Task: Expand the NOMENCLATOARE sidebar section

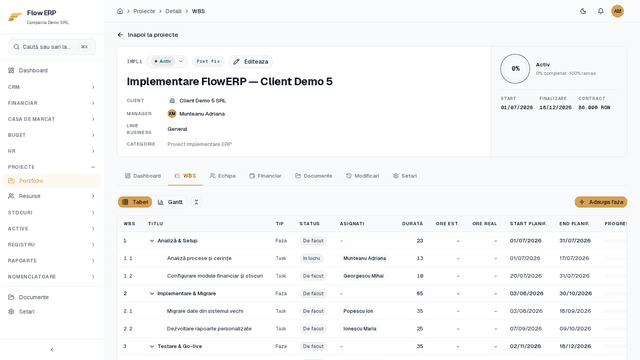Action: point(52,276)
